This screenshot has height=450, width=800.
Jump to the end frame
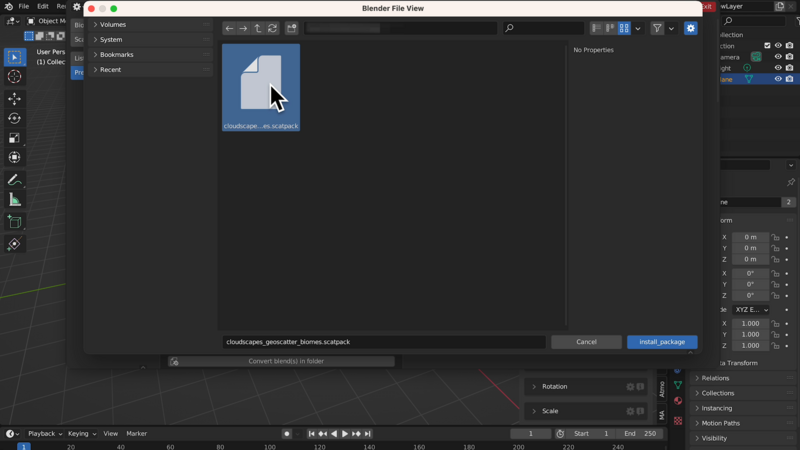(x=367, y=434)
